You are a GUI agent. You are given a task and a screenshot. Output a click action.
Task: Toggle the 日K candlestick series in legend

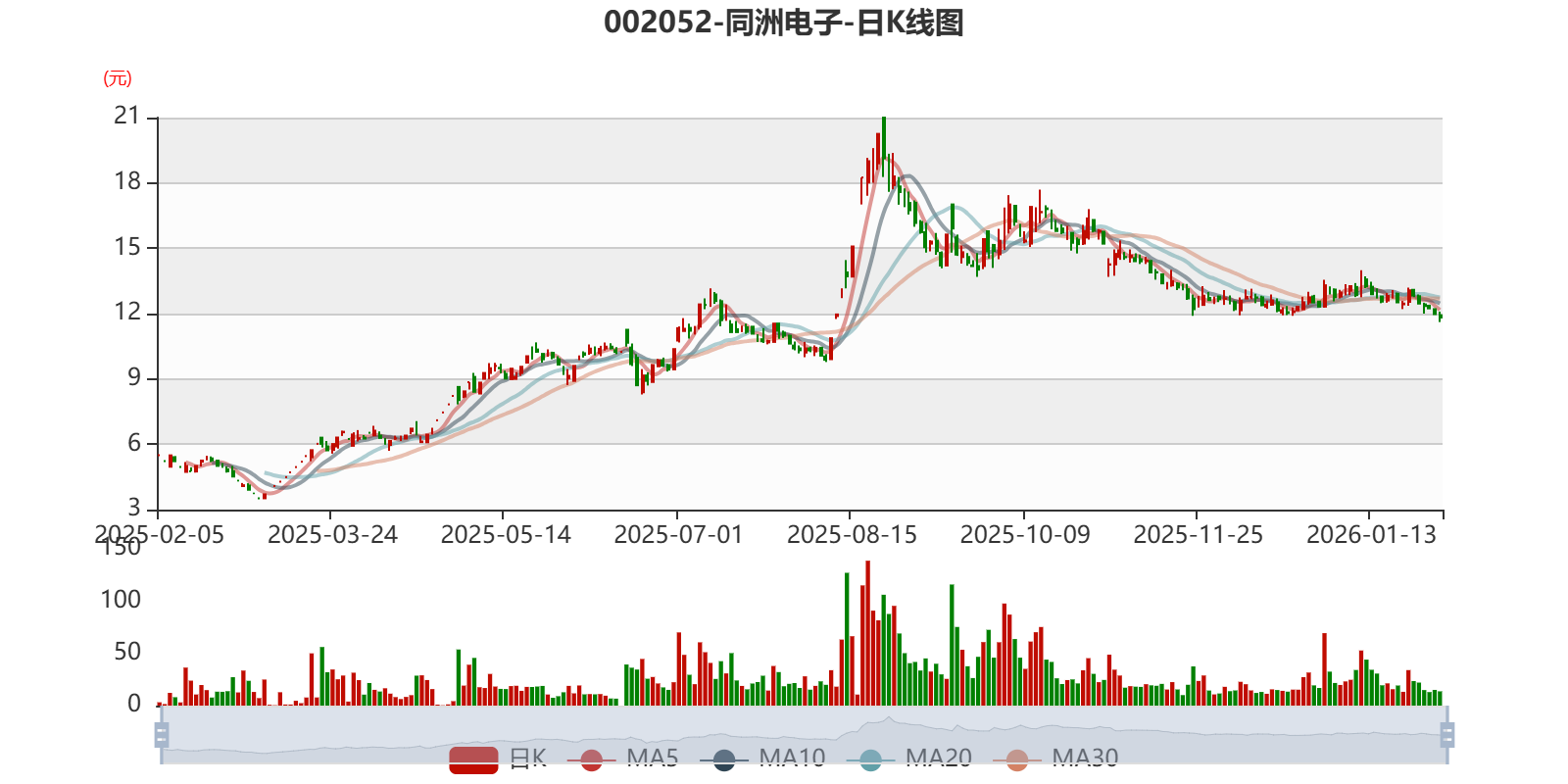[498, 759]
